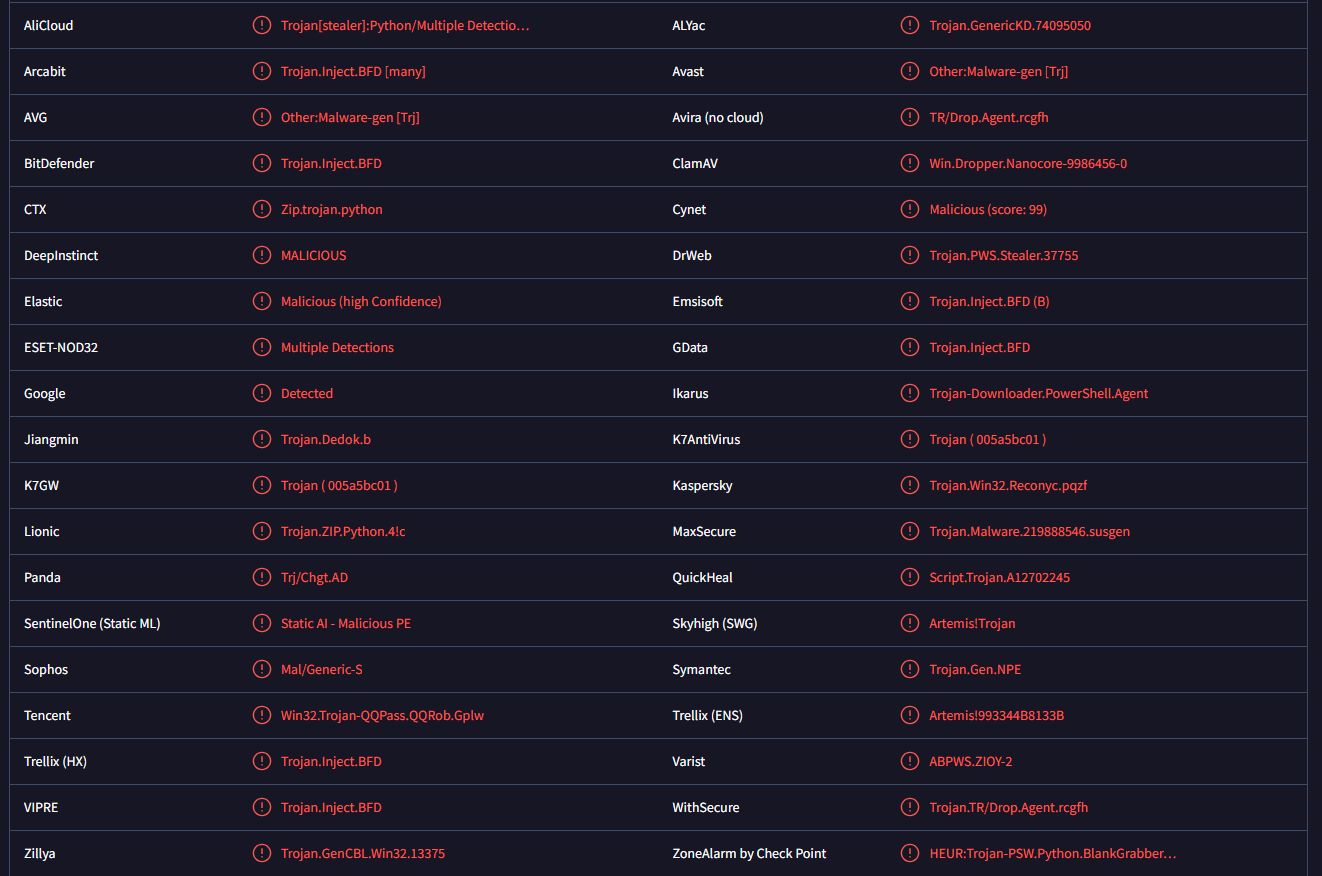The image size is (1322, 876).
Task: Click the warning icon beside AliCloud's detection
Action: coord(262,25)
